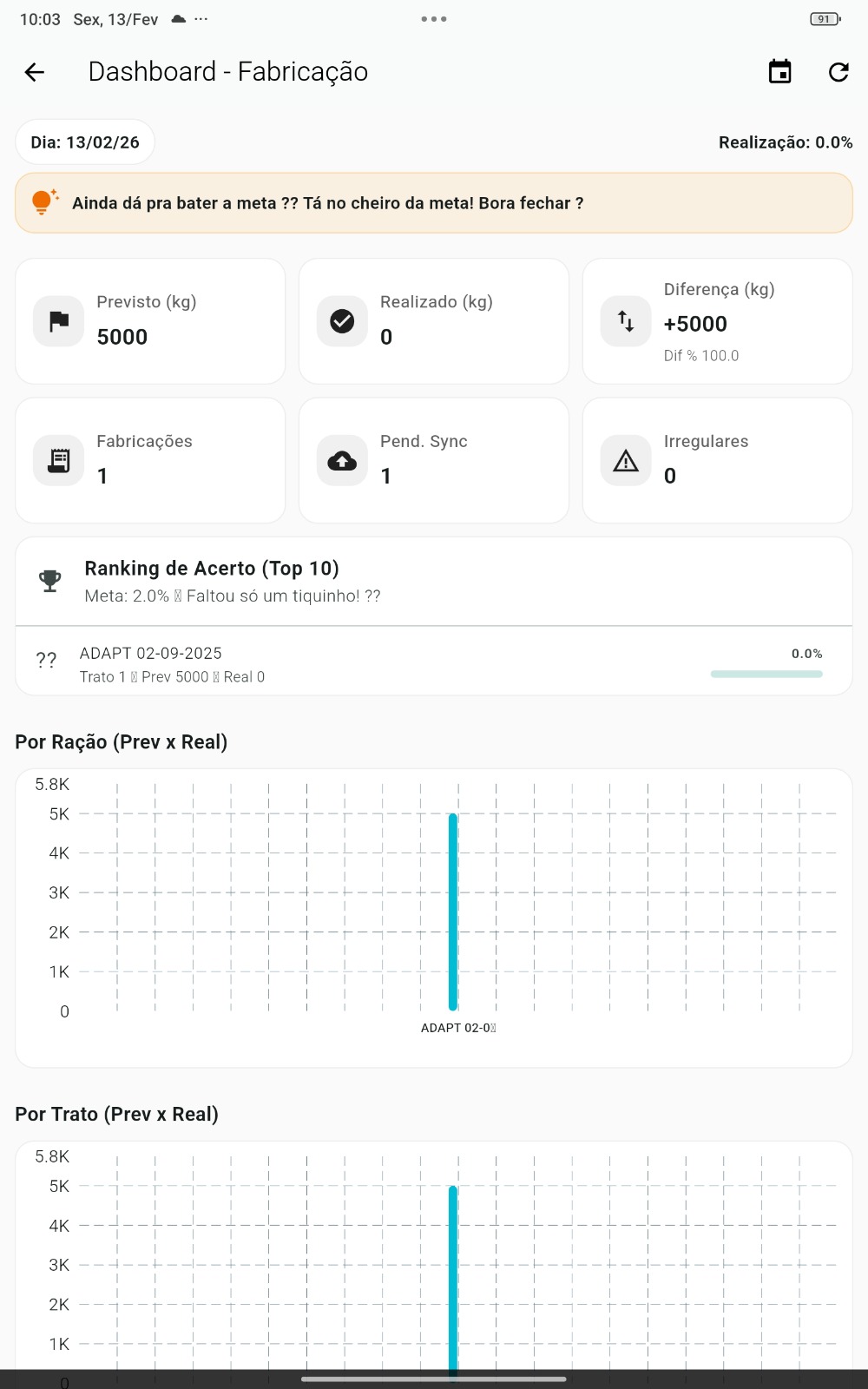Select the Dia: 13/02/26 date chip
This screenshot has height=1389, width=868.
85,142
